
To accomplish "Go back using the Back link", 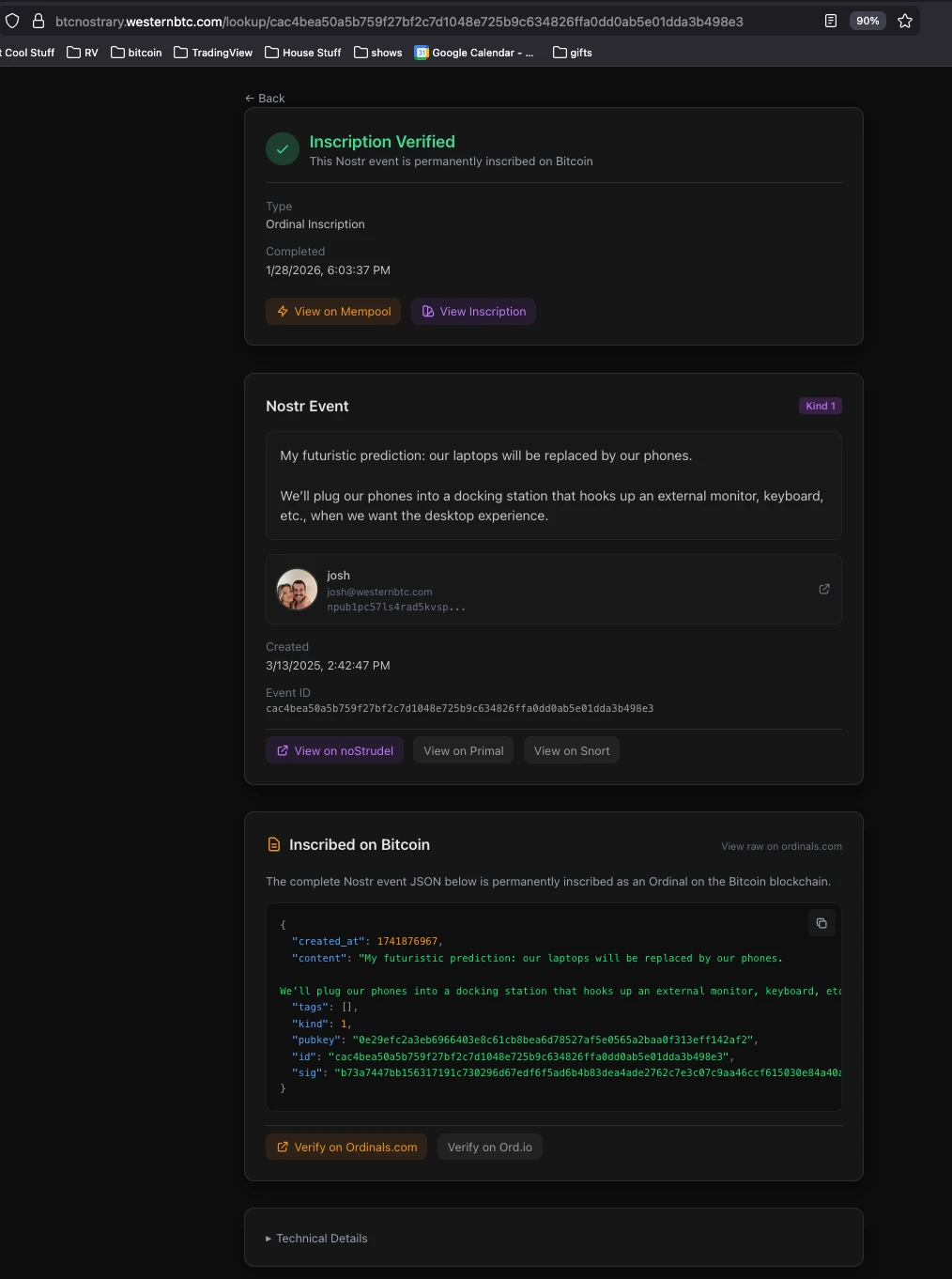I will 265,99.
